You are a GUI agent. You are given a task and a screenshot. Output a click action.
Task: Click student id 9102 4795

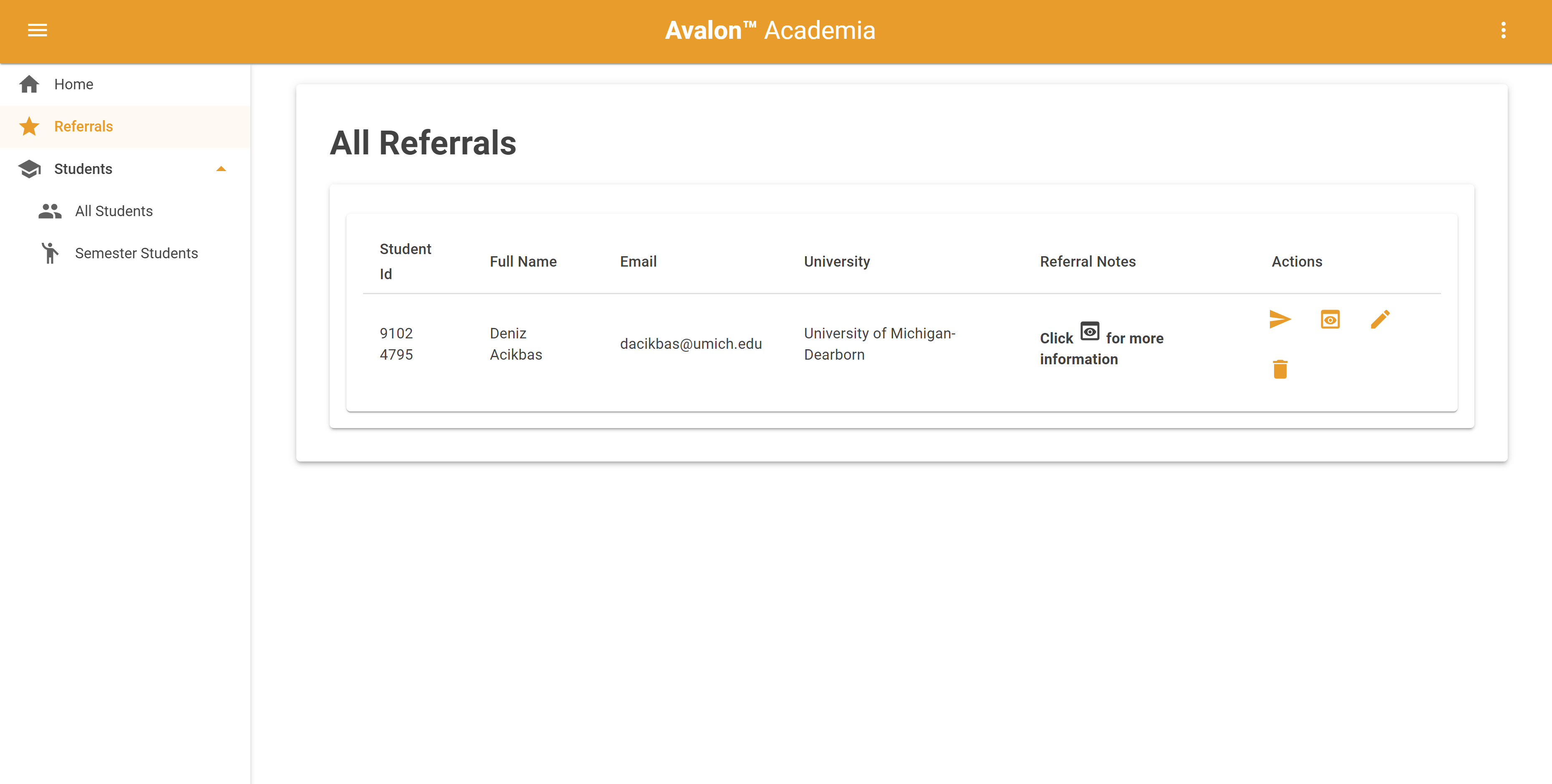pos(396,344)
